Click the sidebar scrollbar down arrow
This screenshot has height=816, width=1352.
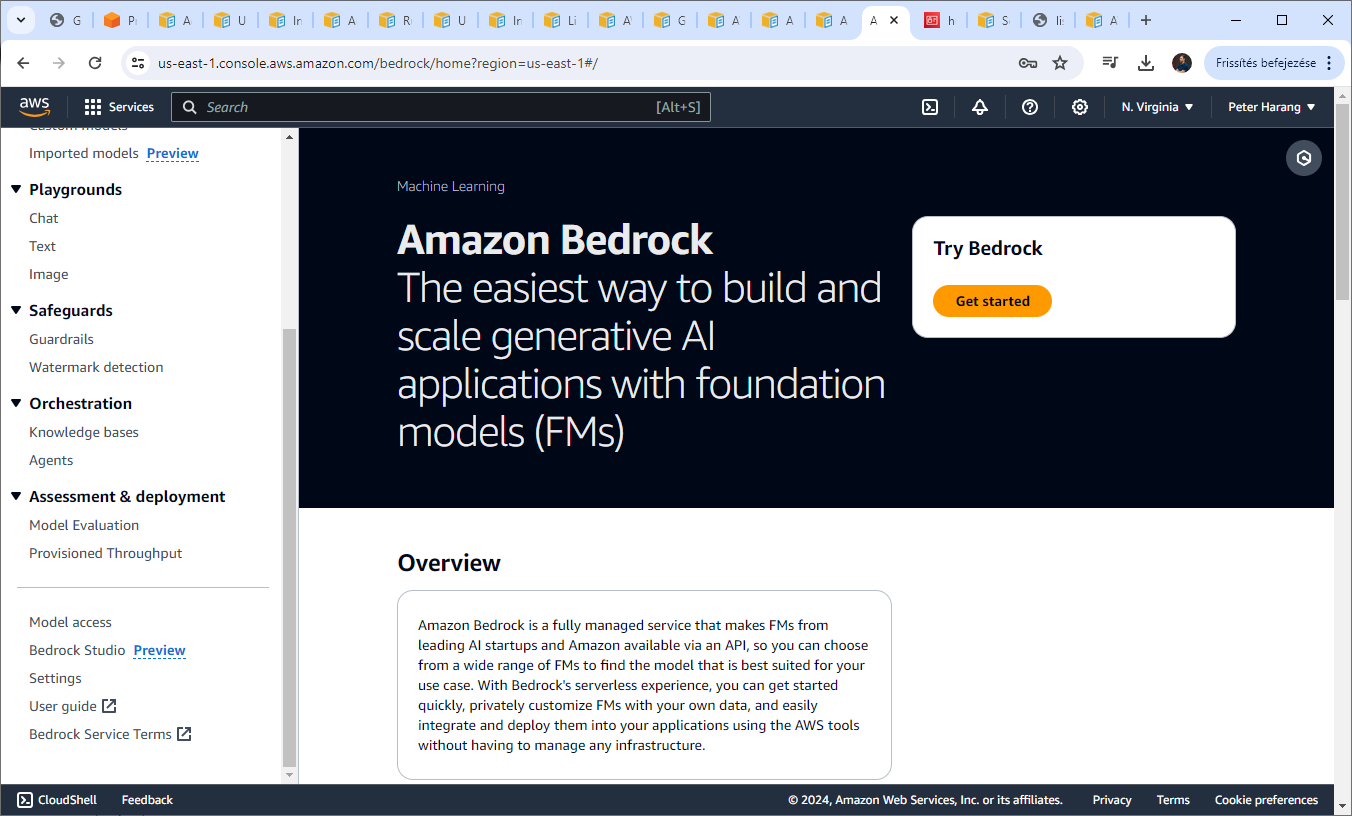(290, 775)
